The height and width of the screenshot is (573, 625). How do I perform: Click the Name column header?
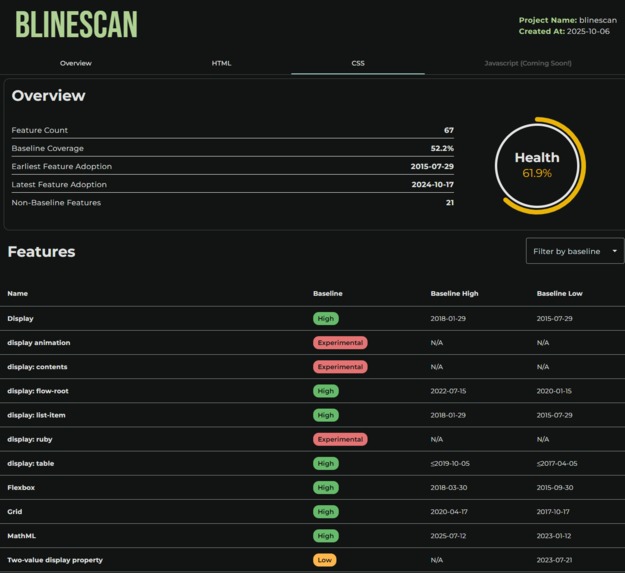18,293
